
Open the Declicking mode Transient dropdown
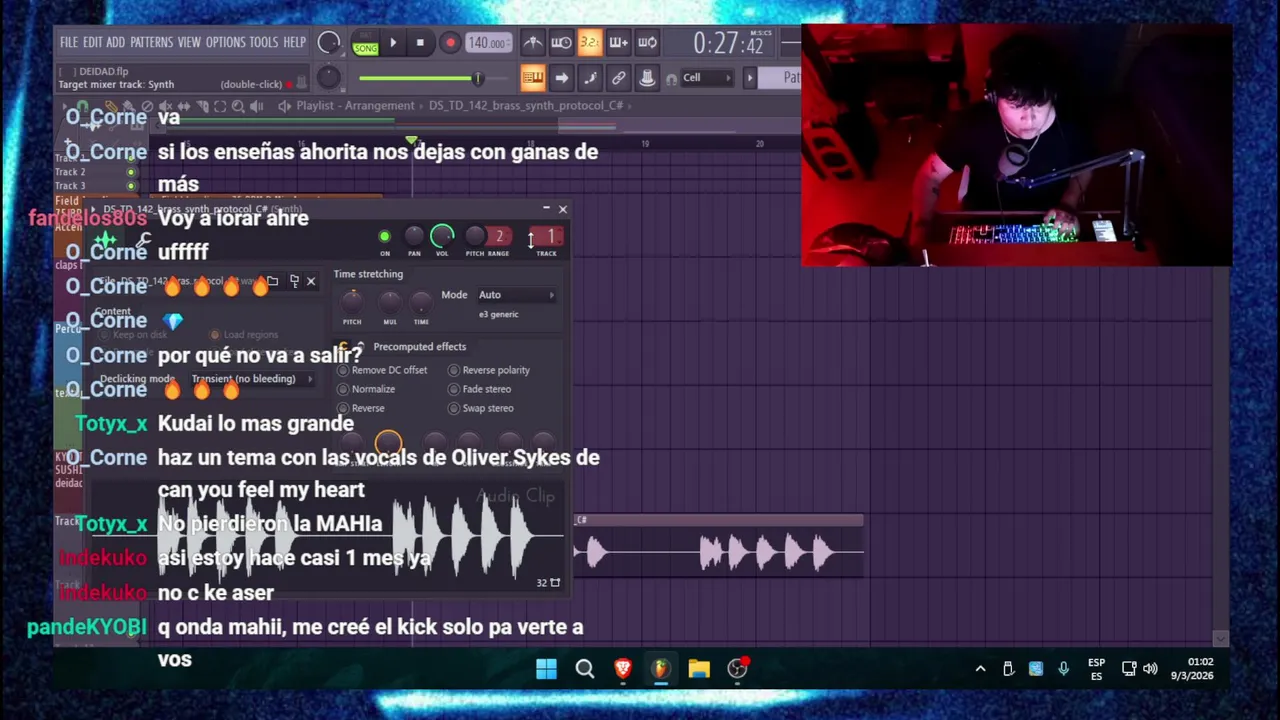251,379
